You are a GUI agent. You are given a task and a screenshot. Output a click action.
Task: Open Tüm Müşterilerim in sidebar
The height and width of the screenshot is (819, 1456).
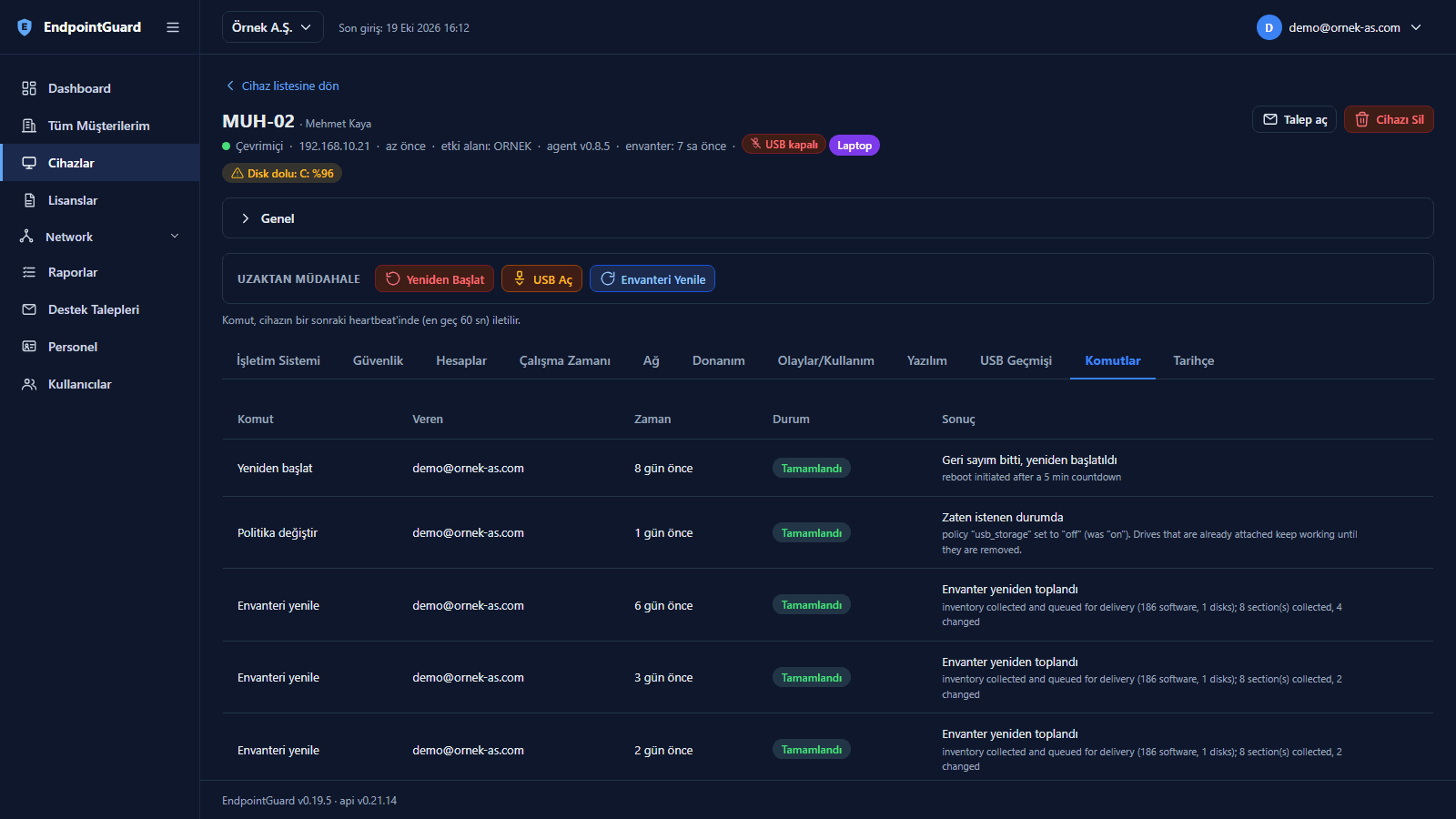(x=100, y=126)
